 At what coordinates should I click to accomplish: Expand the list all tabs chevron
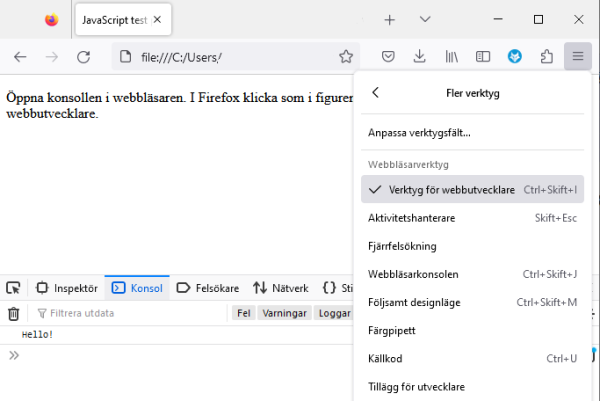tap(425, 19)
